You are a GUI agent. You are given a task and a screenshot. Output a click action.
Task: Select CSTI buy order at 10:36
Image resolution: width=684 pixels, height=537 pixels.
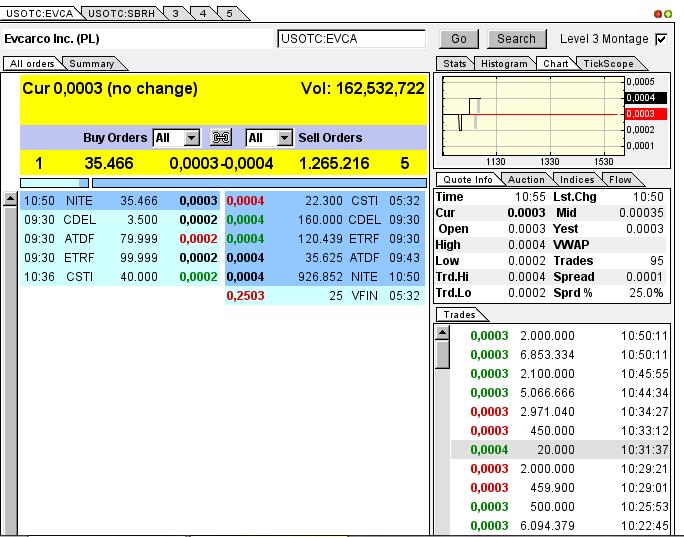point(120,277)
